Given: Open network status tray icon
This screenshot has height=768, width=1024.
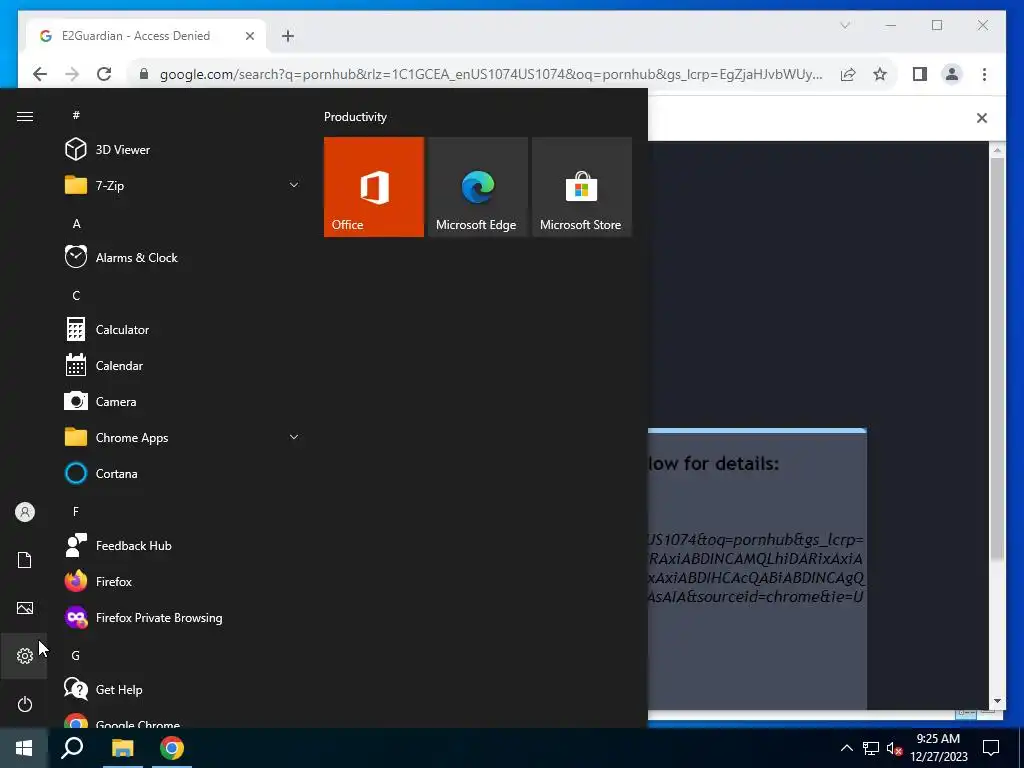Looking at the screenshot, I should pyautogui.click(x=871, y=748).
